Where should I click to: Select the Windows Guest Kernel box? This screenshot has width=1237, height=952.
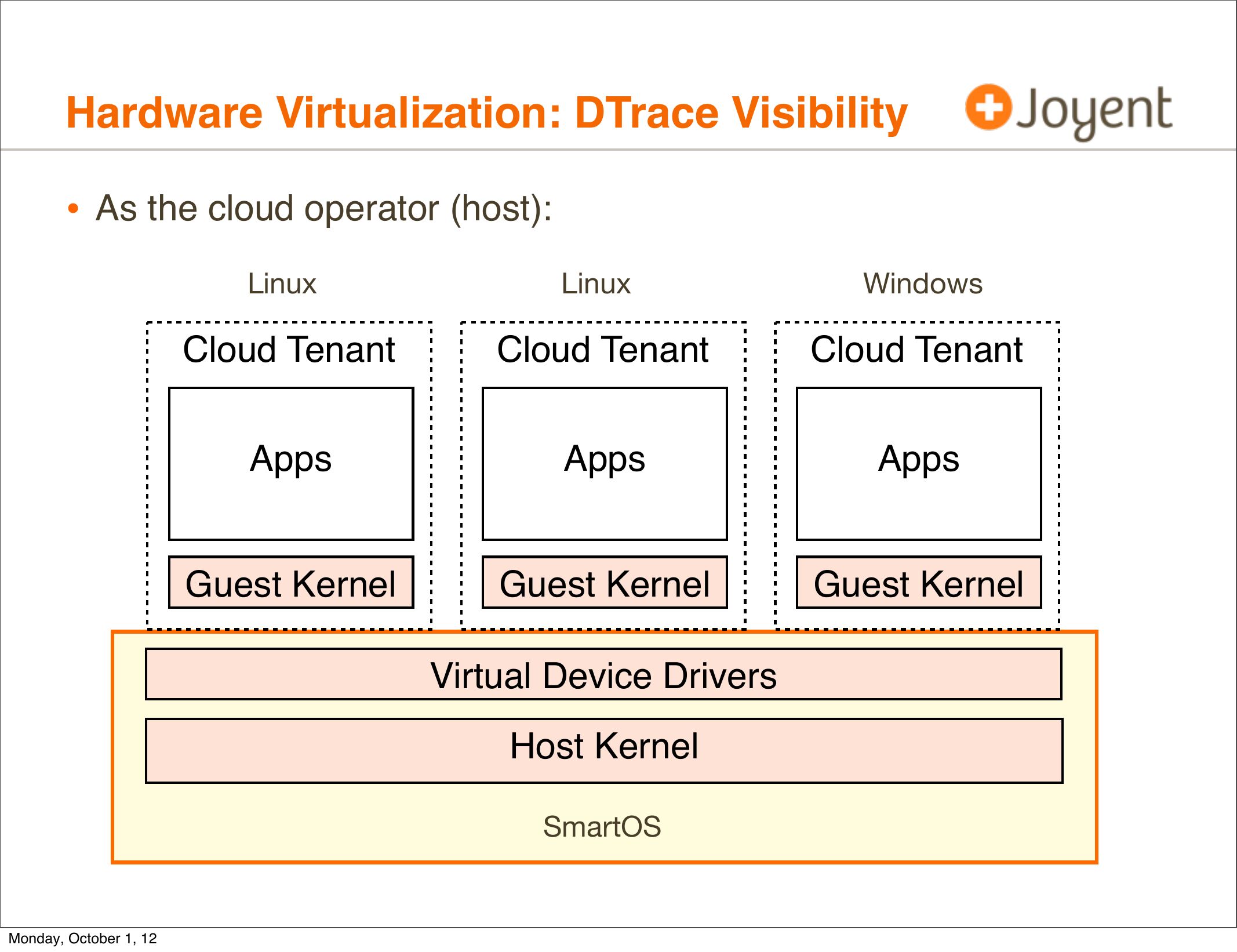coord(919,583)
